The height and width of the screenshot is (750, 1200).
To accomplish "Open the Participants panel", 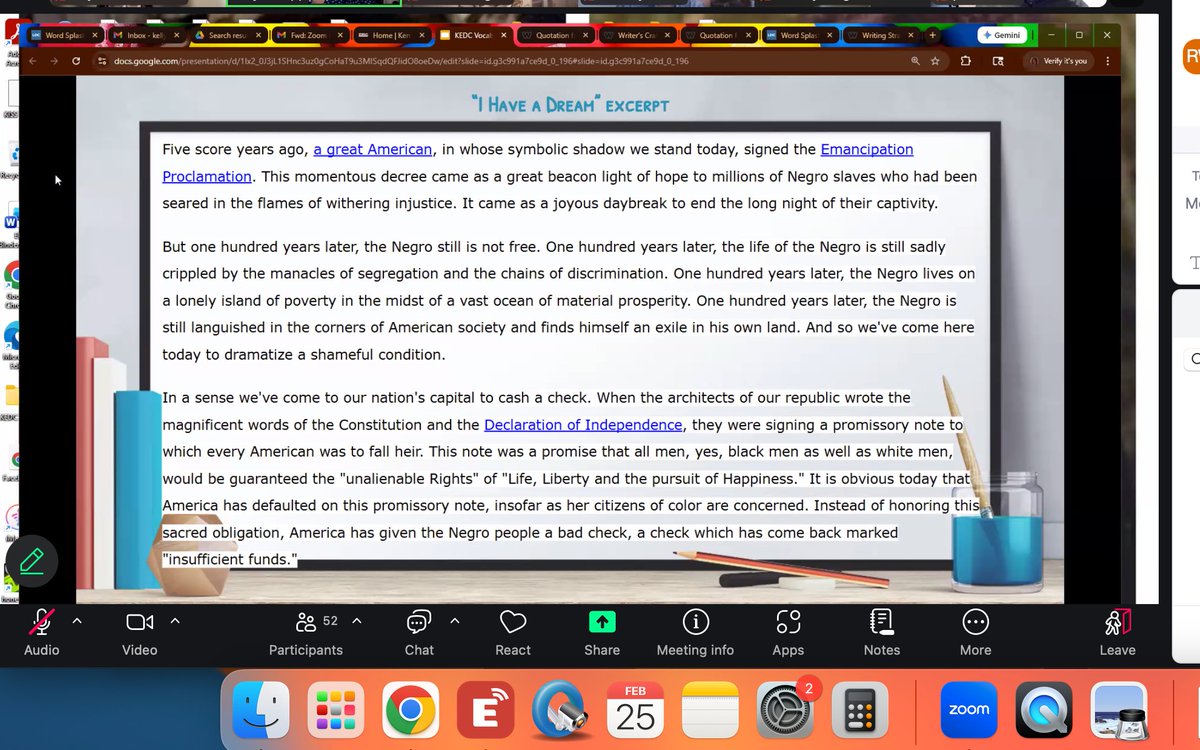I will click(306, 634).
